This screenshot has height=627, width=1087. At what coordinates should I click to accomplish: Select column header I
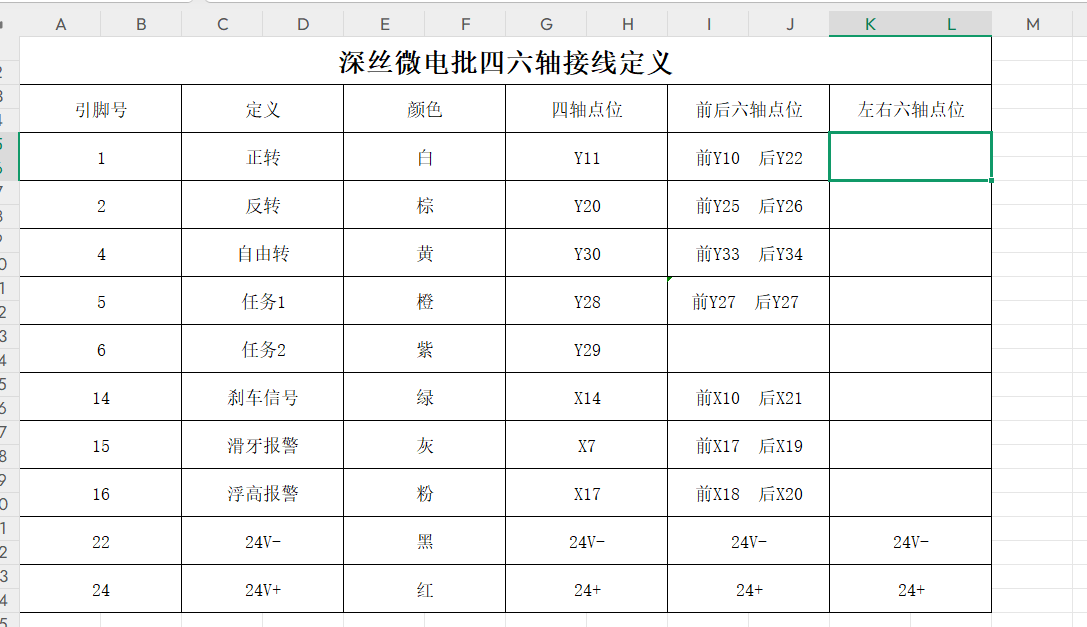pyautogui.click(x=708, y=24)
